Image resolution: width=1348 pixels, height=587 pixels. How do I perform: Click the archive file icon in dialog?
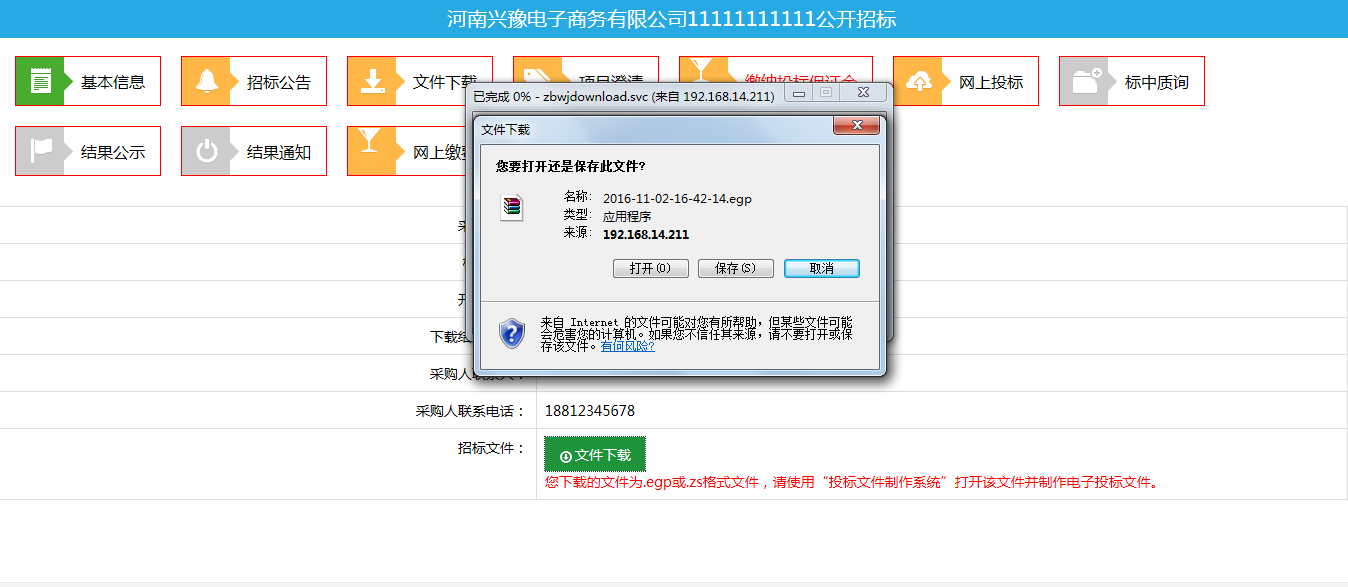(512, 207)
